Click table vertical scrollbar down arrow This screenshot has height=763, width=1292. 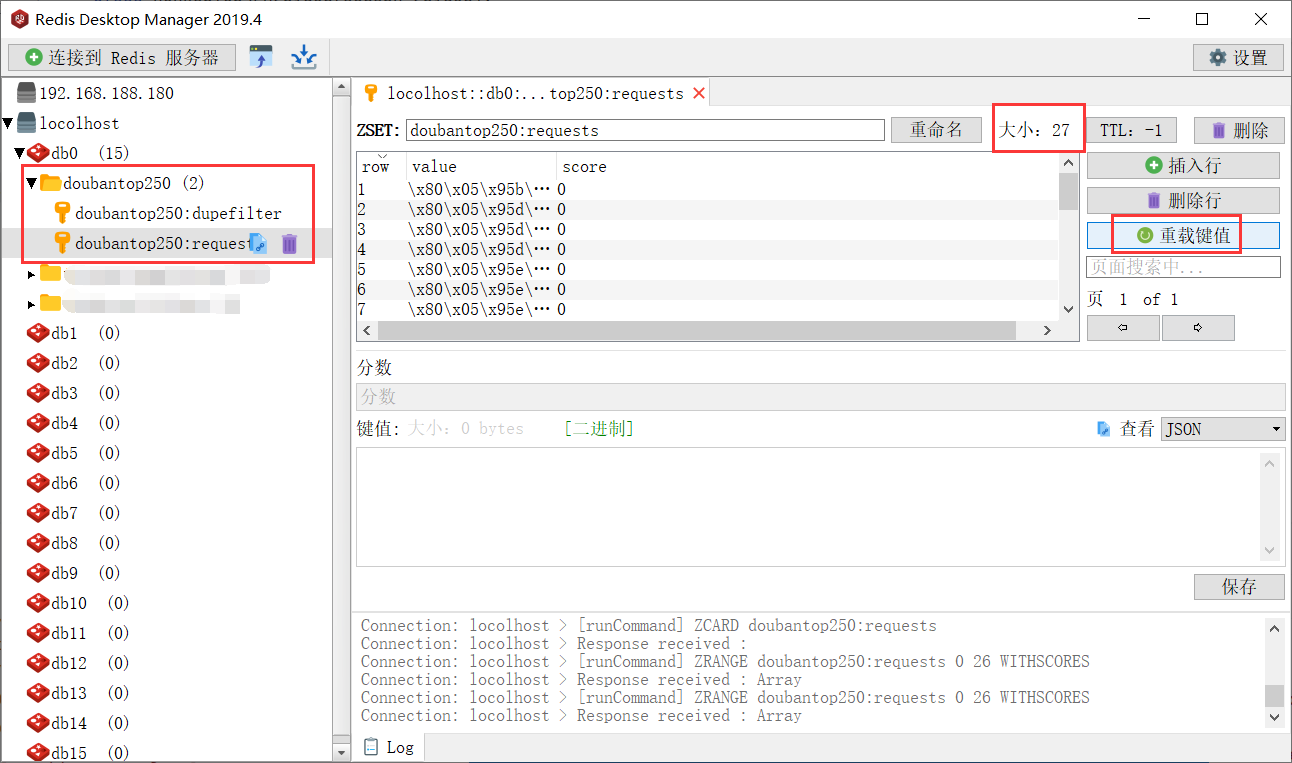tap(1068, 310)
